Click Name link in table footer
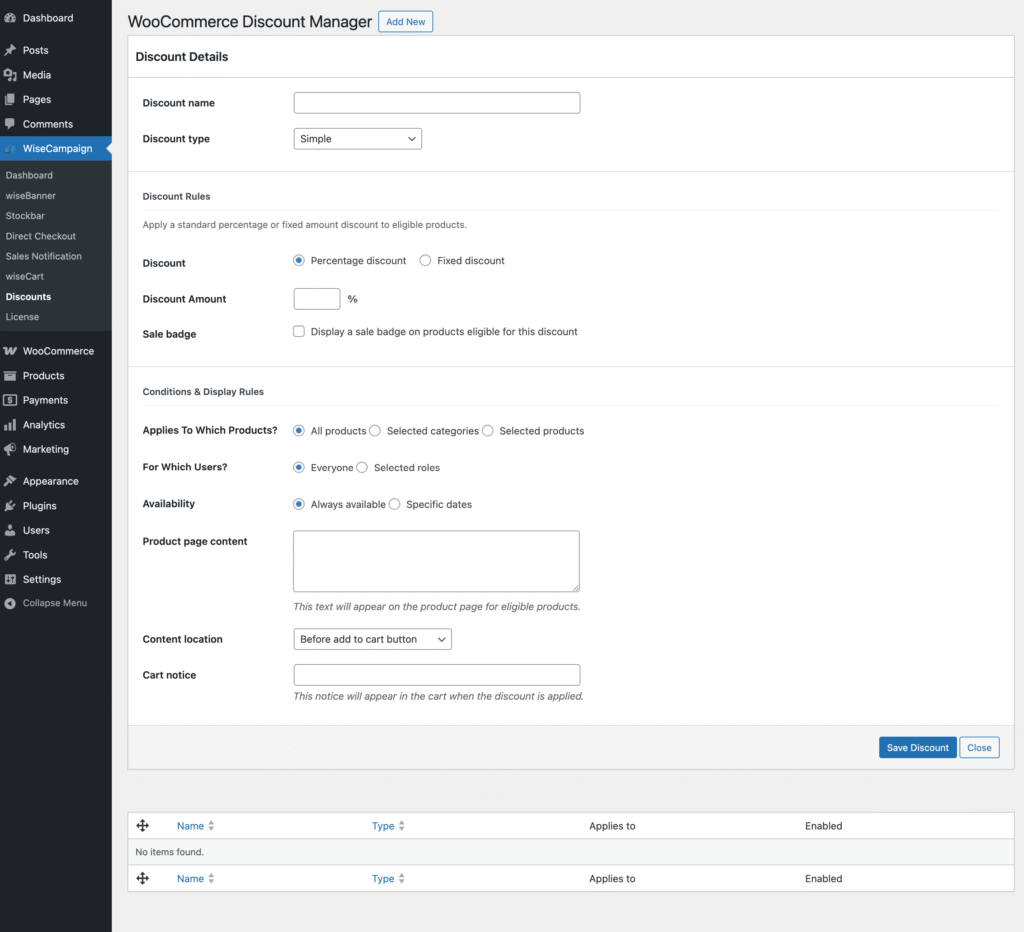This screenshot has height=932, width=1024. [190, 878]
